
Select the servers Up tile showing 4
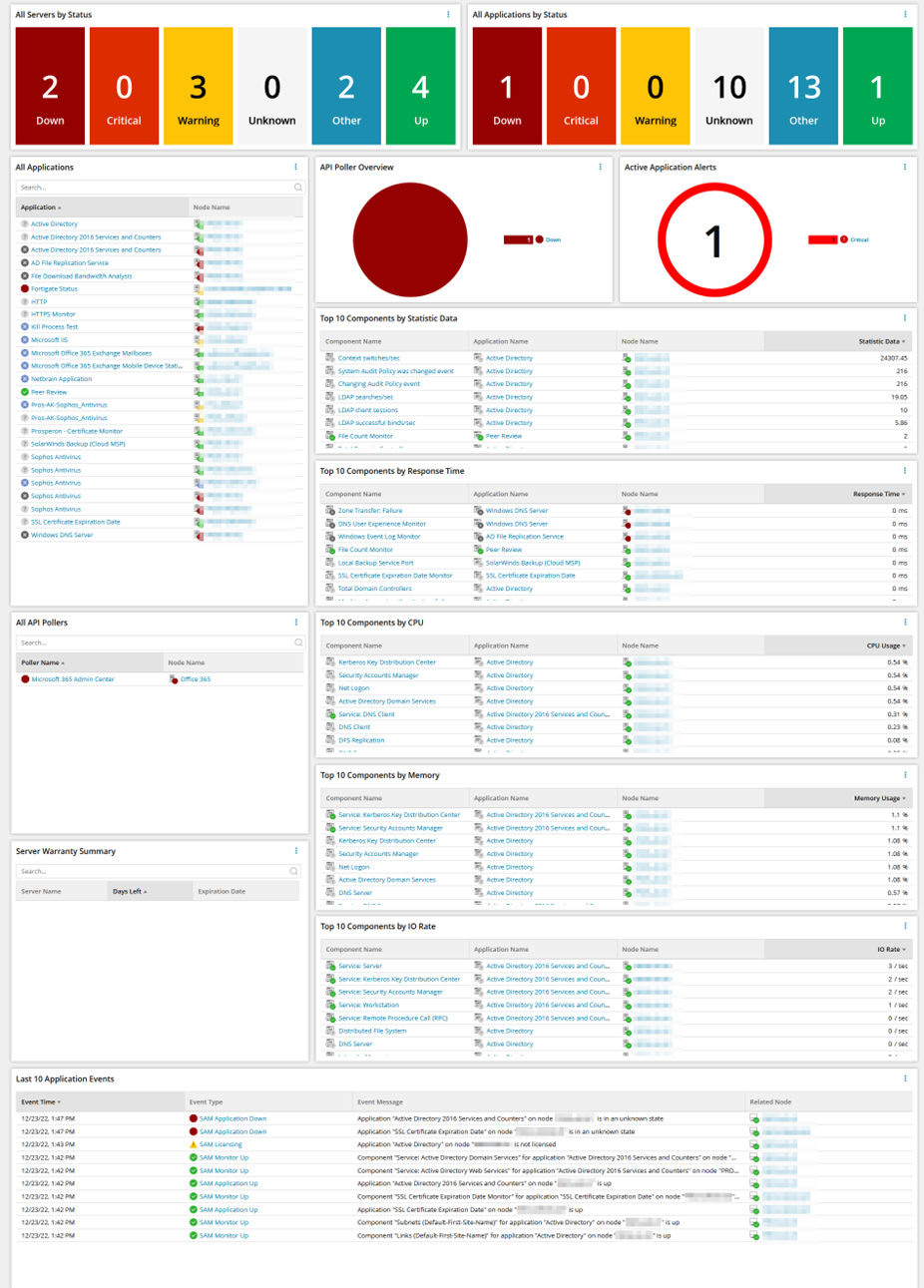point(421,87)
